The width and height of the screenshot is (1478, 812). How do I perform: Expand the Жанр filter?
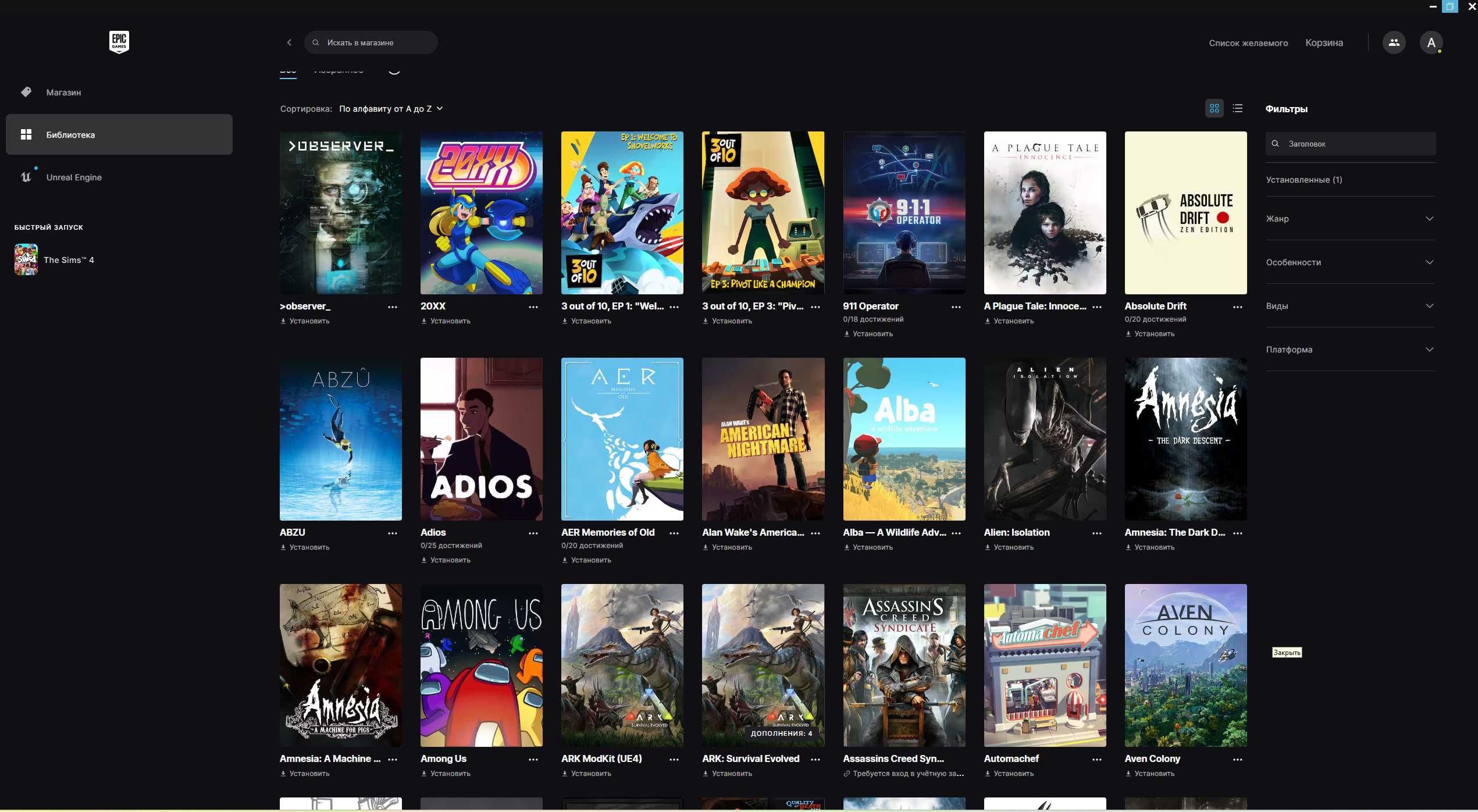[1350, 219]
